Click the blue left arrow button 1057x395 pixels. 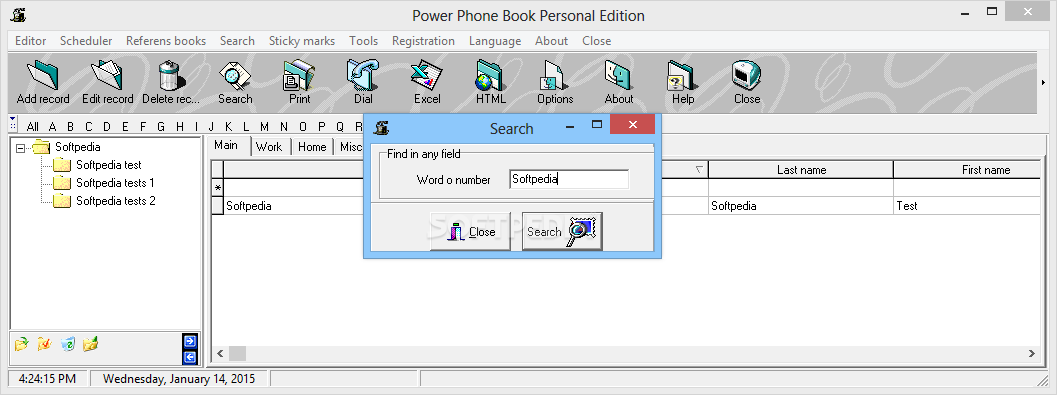pyautogui.click(x=189, y=357)
